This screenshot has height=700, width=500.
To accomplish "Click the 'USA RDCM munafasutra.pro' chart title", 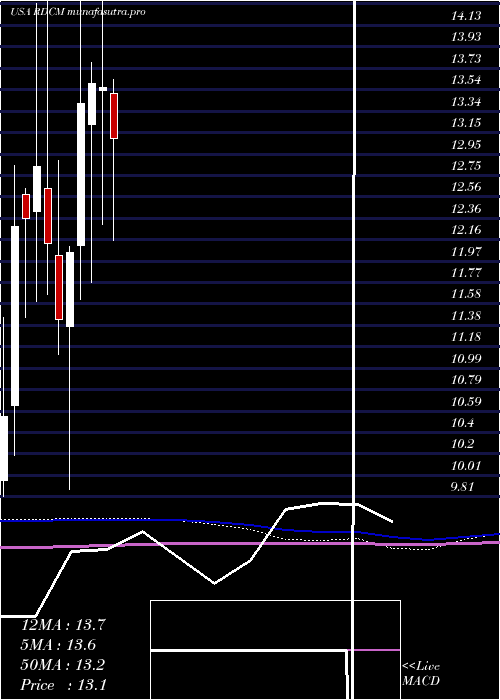I will [x=78, y=12].
